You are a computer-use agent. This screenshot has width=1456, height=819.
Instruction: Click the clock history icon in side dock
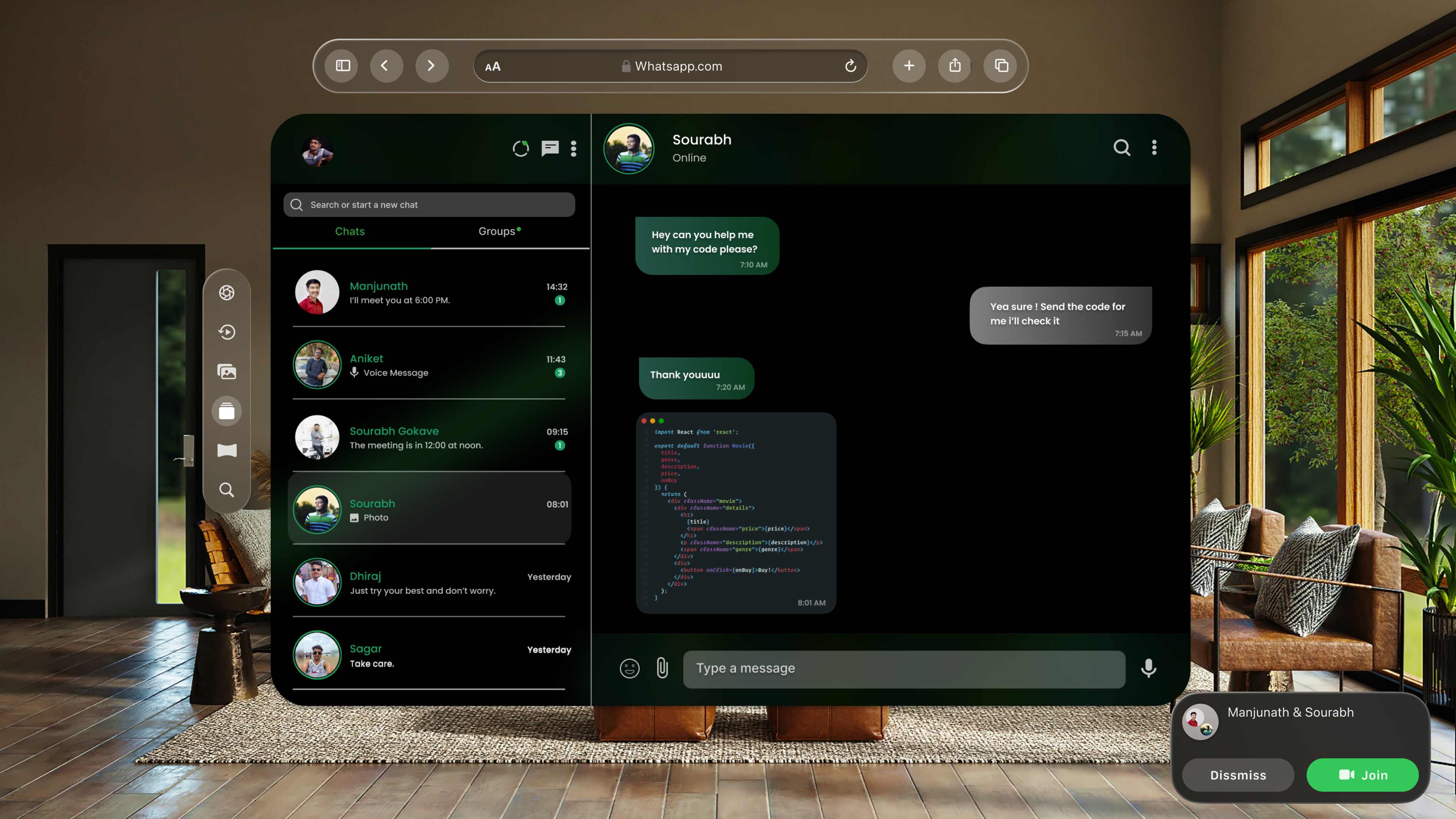coord(227,332)
